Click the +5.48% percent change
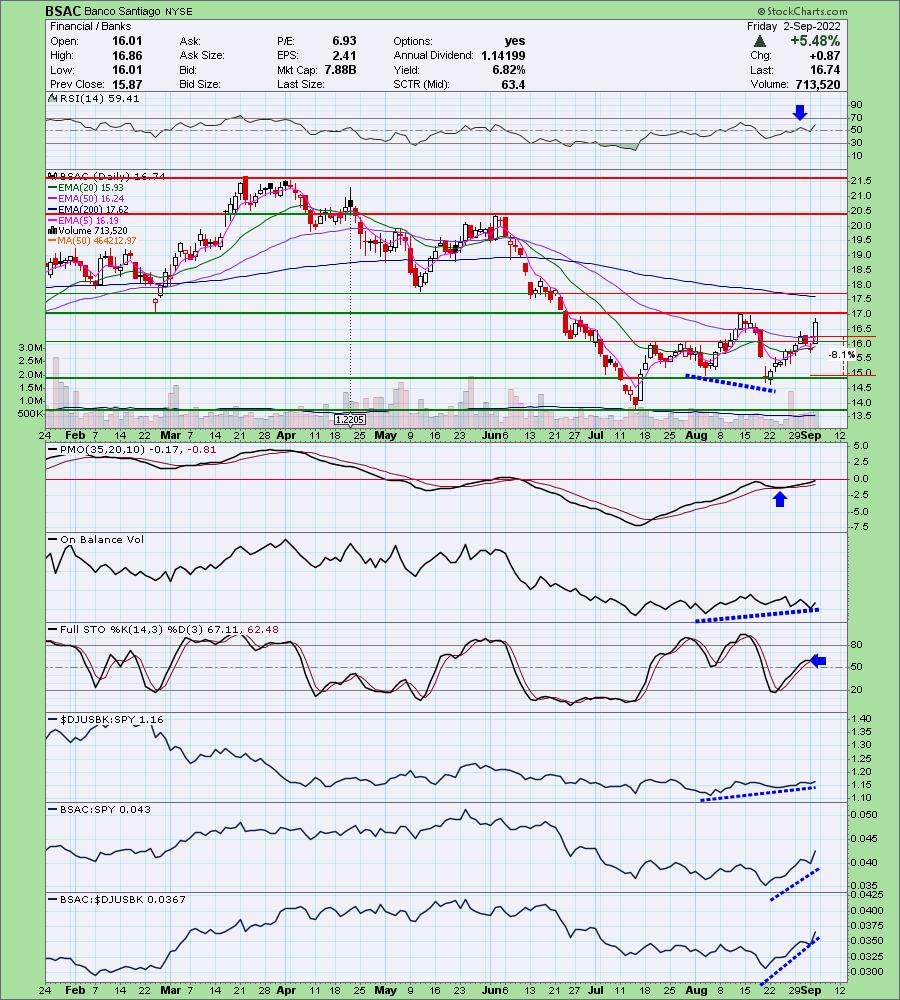This screenshot has height=1000, width=900. point(815,41)
